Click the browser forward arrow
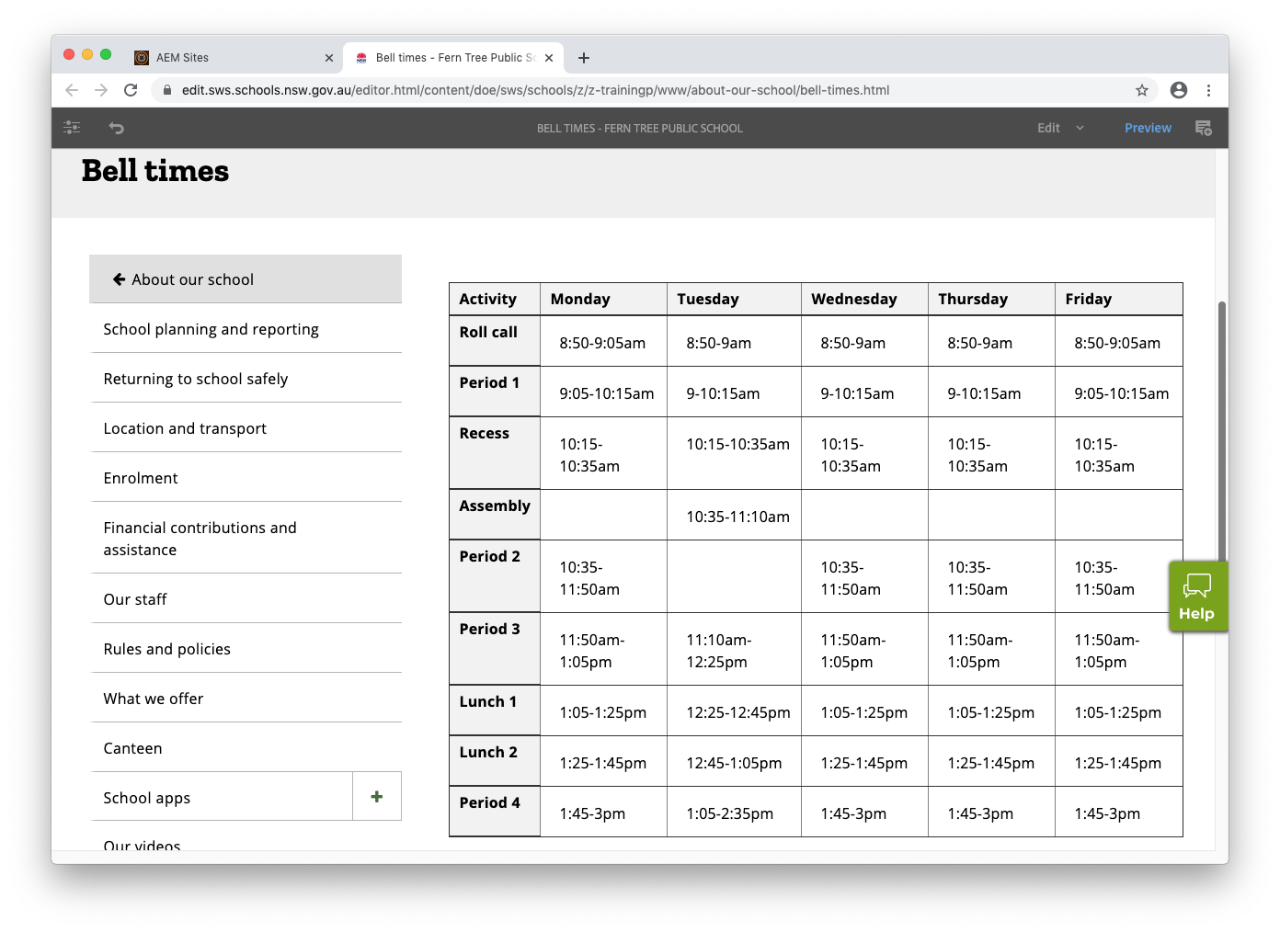The image size is (1280, 932). (101, 90)
